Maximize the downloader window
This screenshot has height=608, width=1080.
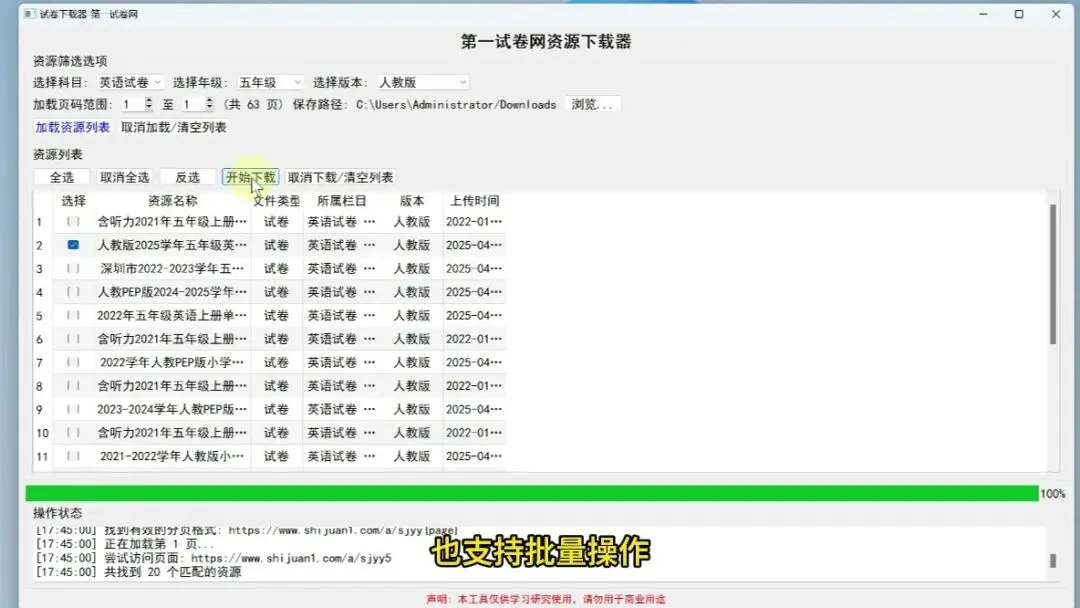pos(1019,14)
